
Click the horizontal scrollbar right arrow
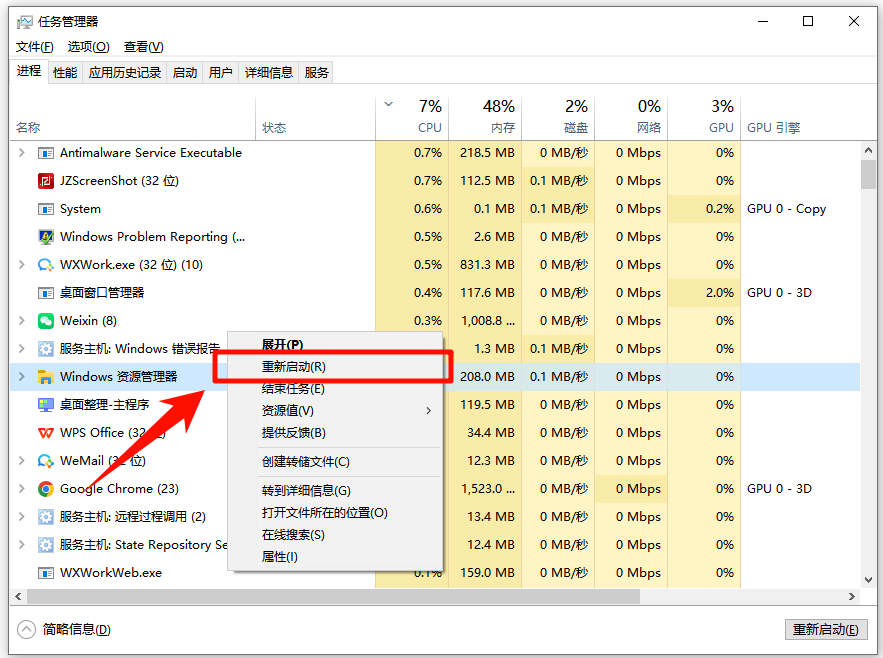click(852, 596)
